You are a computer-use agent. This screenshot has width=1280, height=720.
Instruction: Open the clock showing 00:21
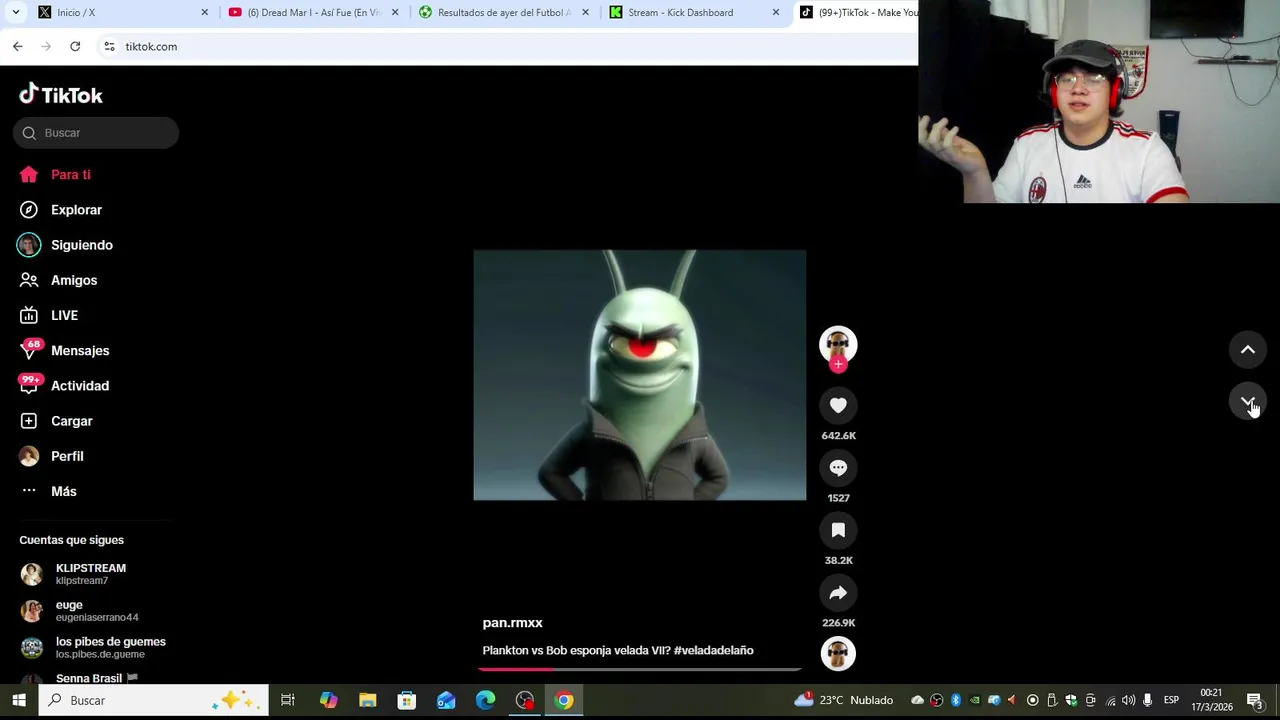point(1211,700)
